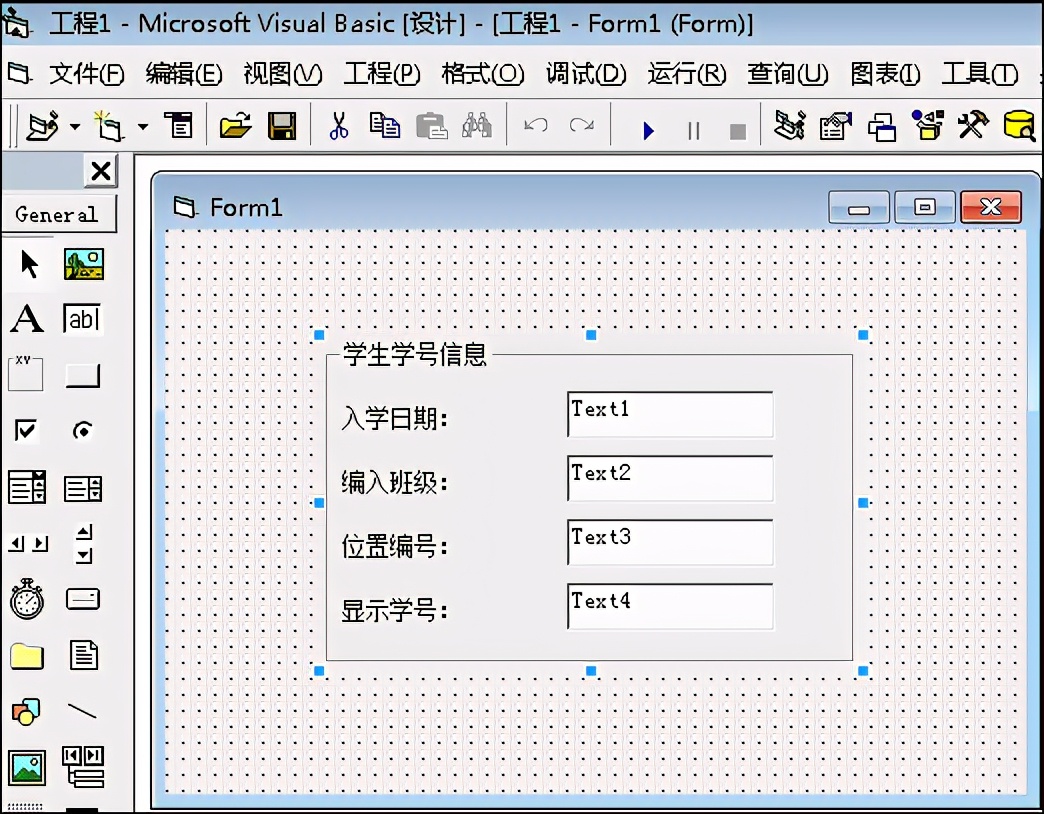
Task: Click the Add Standard EXE Project icon
Action: tap(43, 125)
